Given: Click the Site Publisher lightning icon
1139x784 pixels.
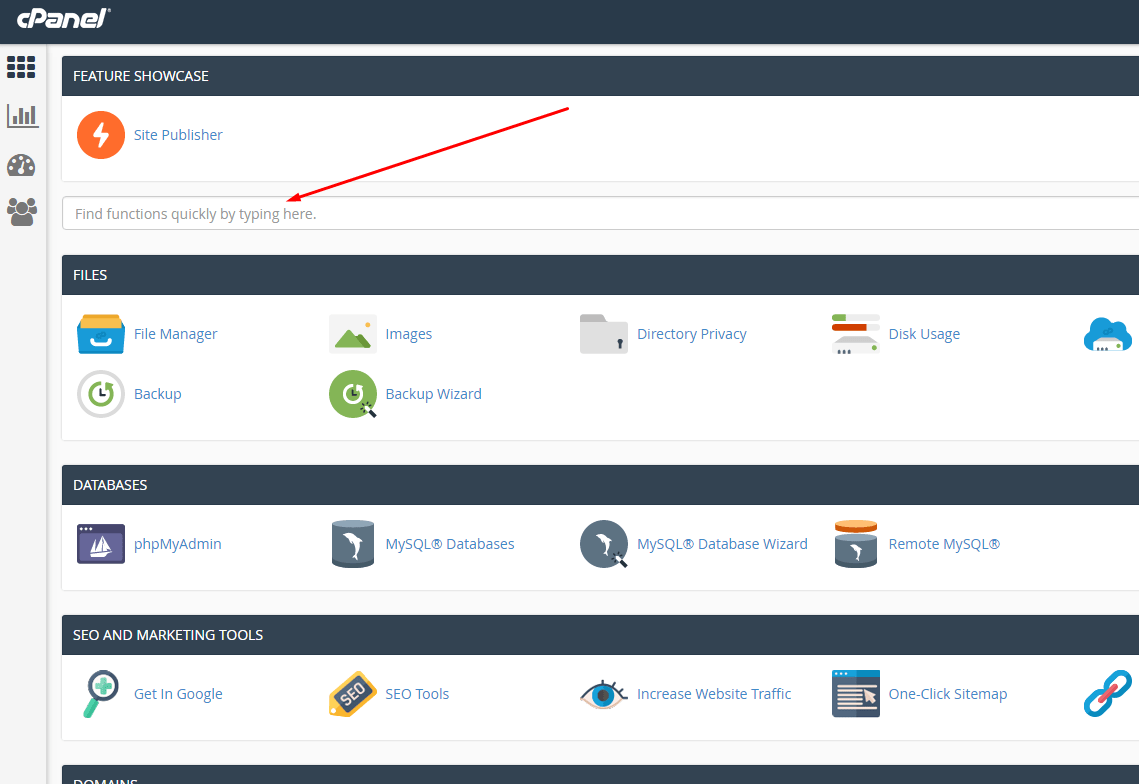Looking at the screenshot, I should (101, 135).
